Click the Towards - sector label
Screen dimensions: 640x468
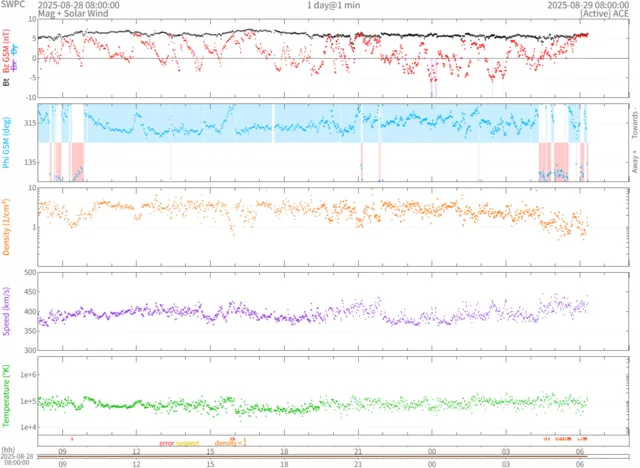point(634,122)
